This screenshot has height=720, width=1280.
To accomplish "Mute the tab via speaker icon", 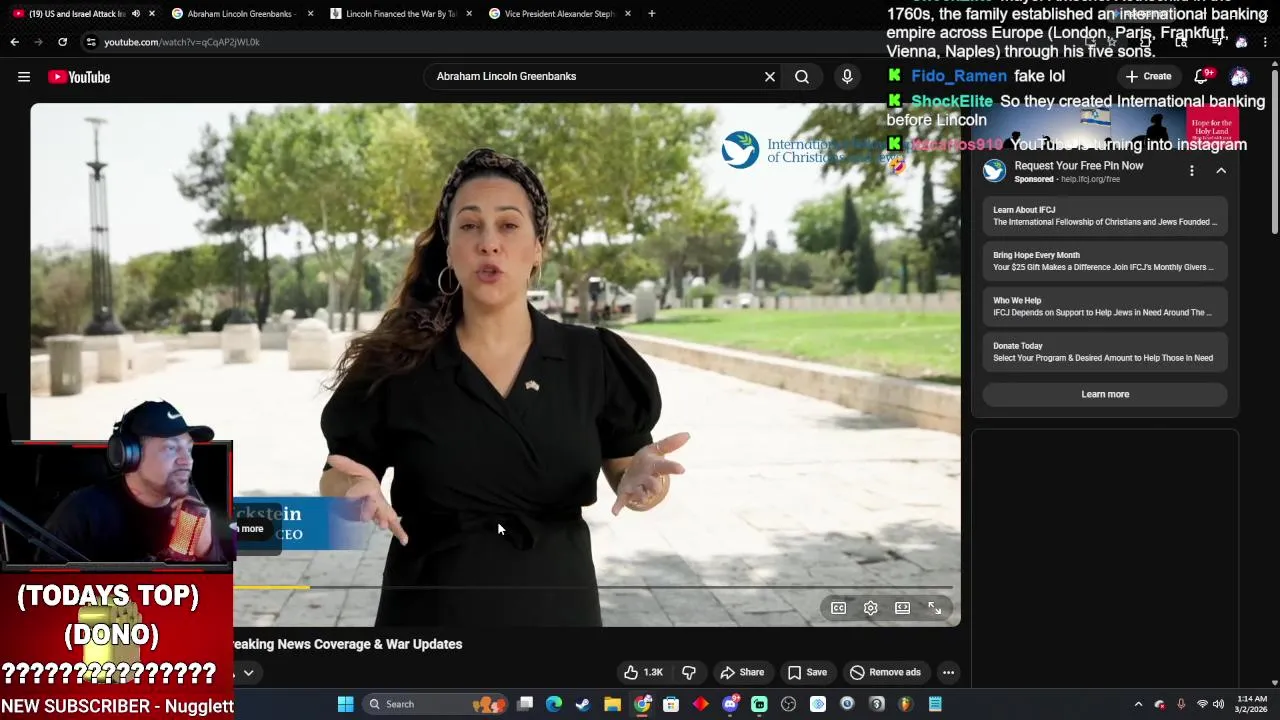I will [x=136, y=14].
